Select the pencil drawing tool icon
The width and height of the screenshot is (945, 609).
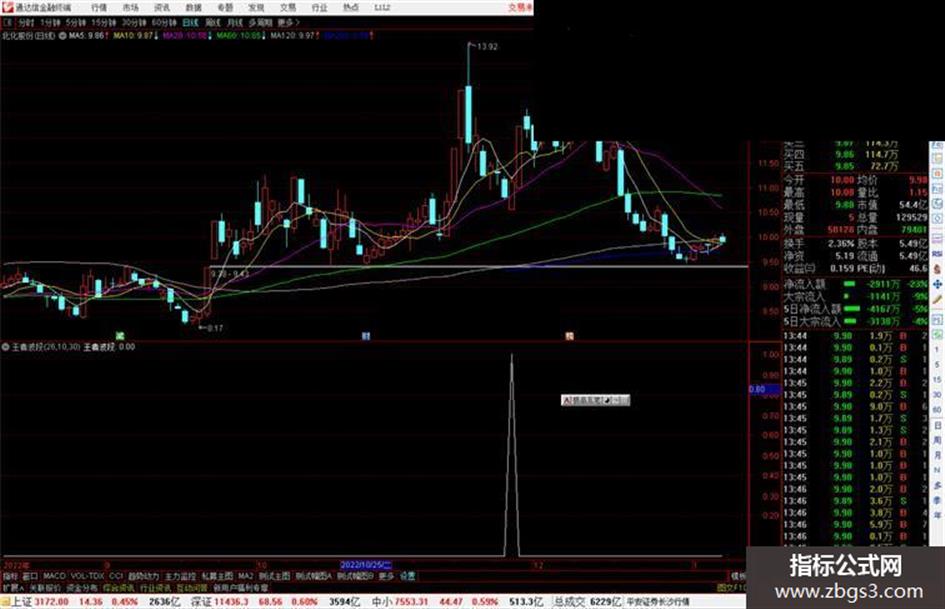937,299
